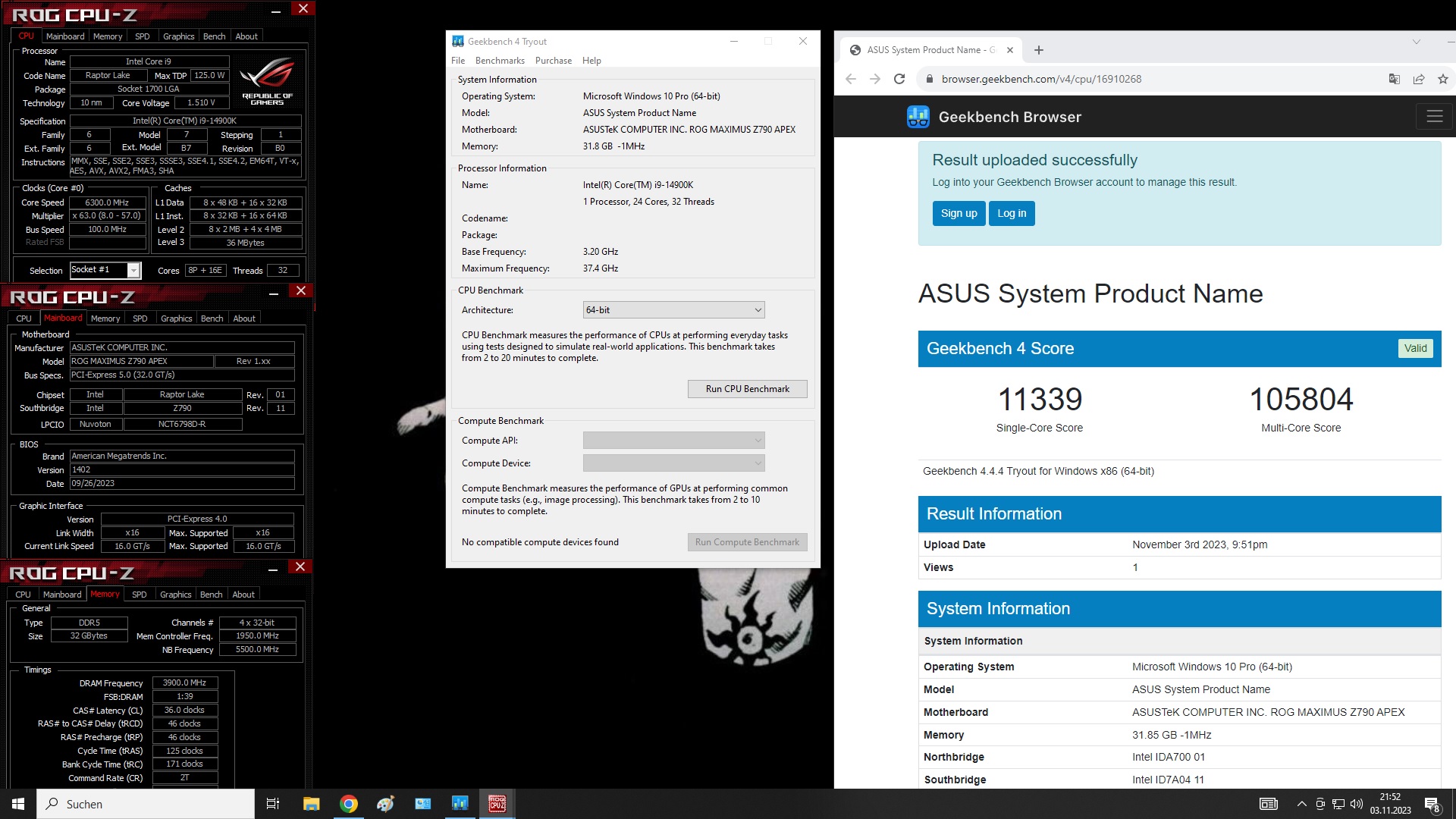Open the File menu in Geekbench 4

[x=458, y=61]
